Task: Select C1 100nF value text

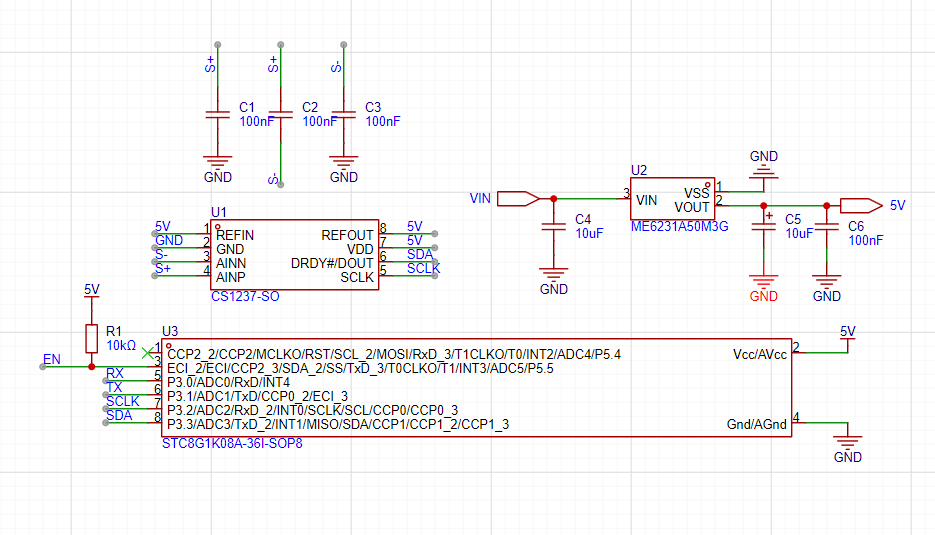Action: click(x=257, y=122)
